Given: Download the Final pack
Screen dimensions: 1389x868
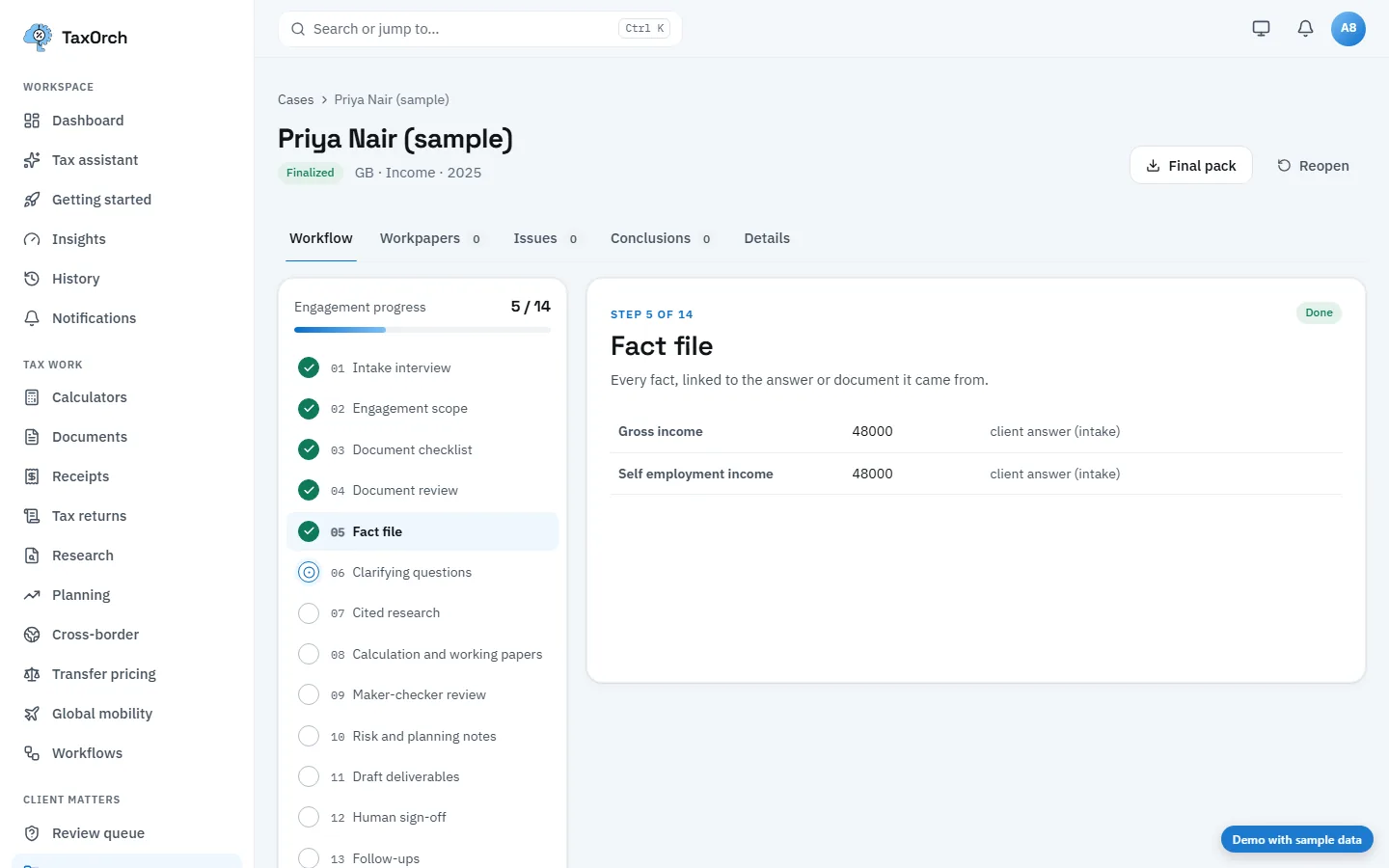Looking at the screenshot, I should pyautogui.click(x=1191, y=165).
